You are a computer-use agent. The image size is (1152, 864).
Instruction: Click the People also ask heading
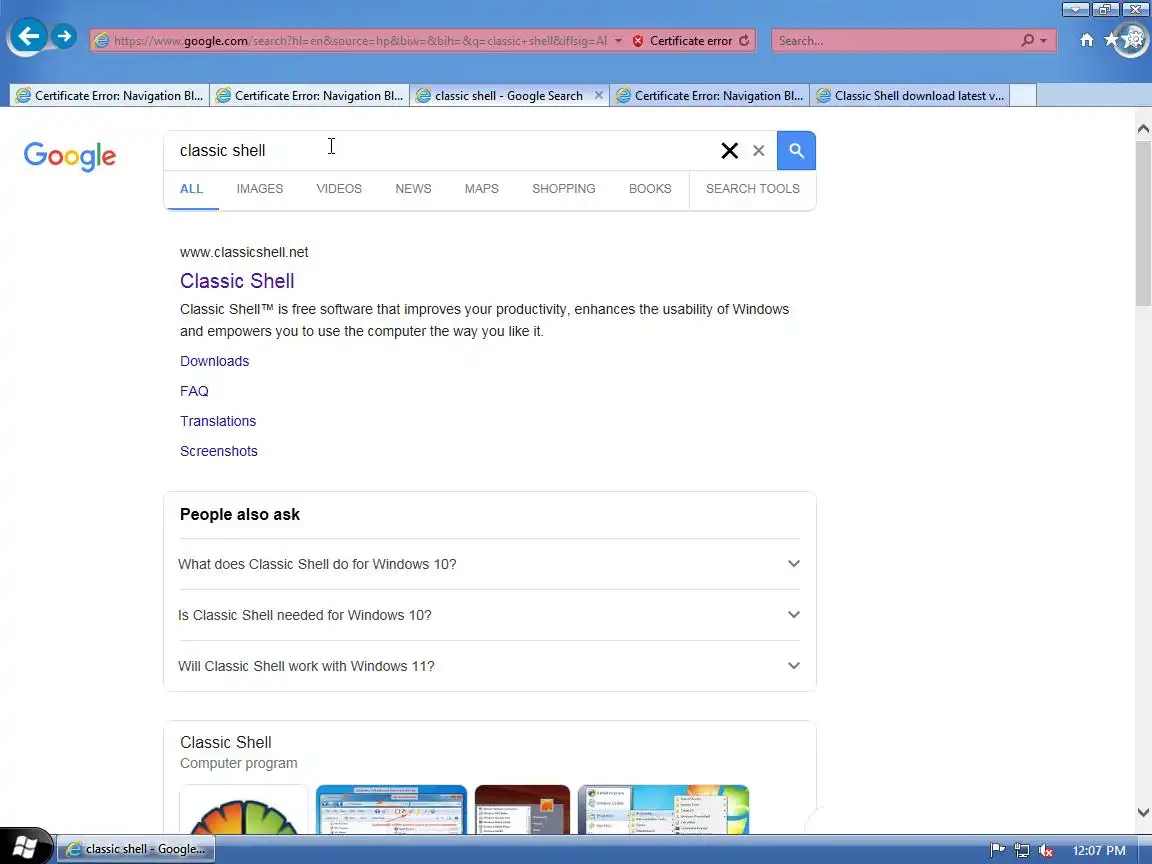coord(240,514)
